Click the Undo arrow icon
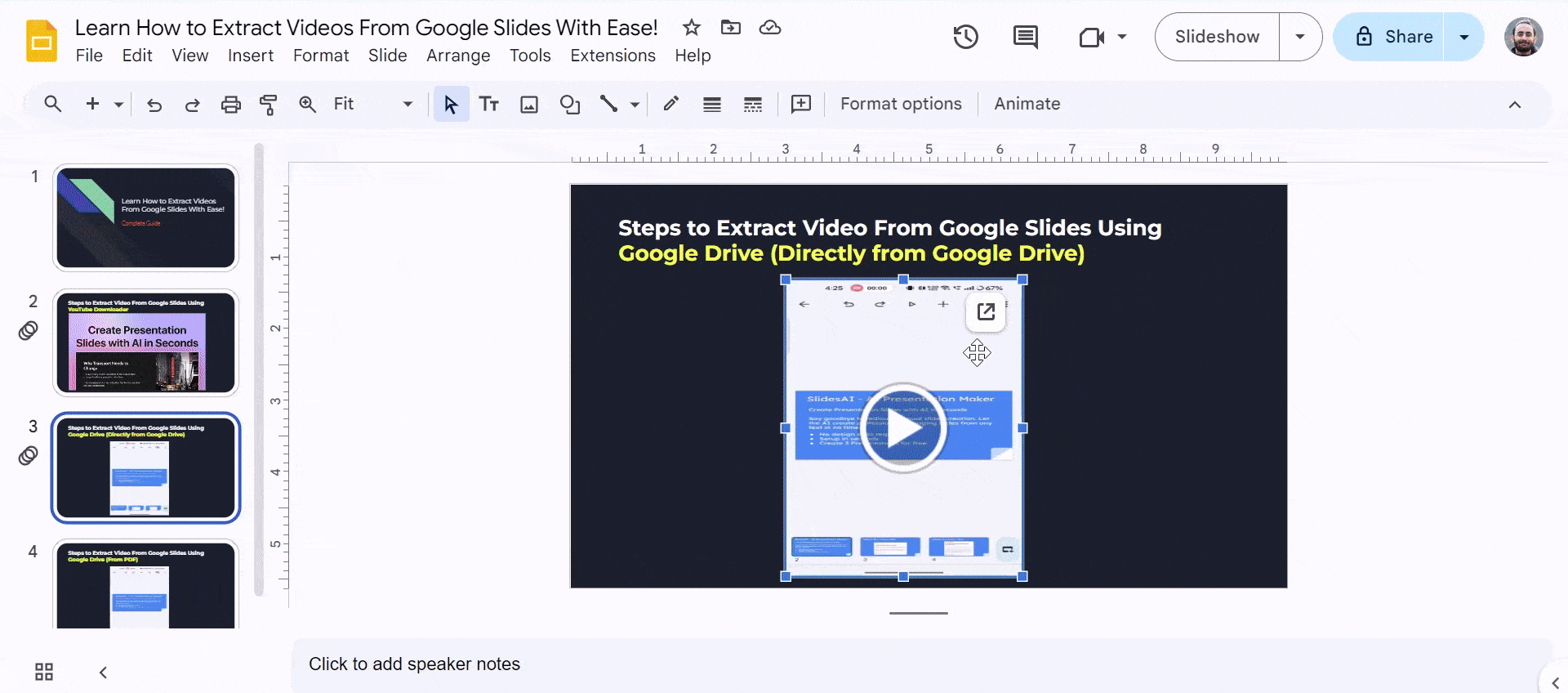This screenshot has width=1568, height=693. [154, 105]
